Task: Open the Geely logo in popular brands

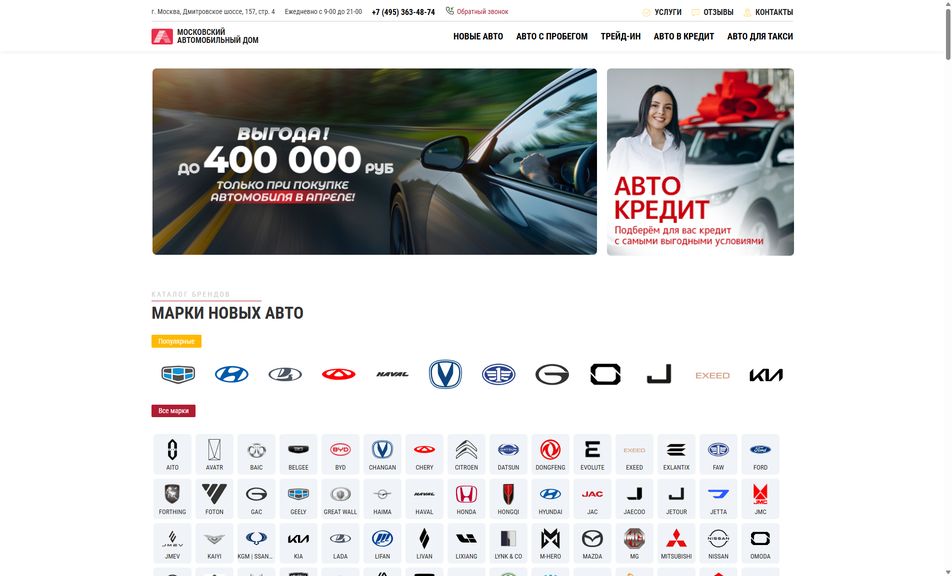Action: tap(178, 374)
